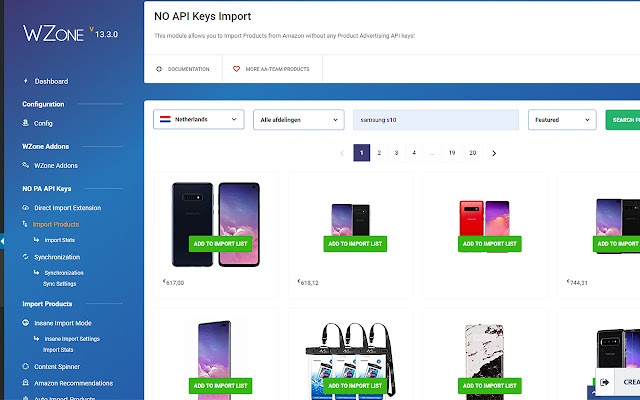
Task: Open the Netherlands country dropdown
Action: tap(199, 119)
